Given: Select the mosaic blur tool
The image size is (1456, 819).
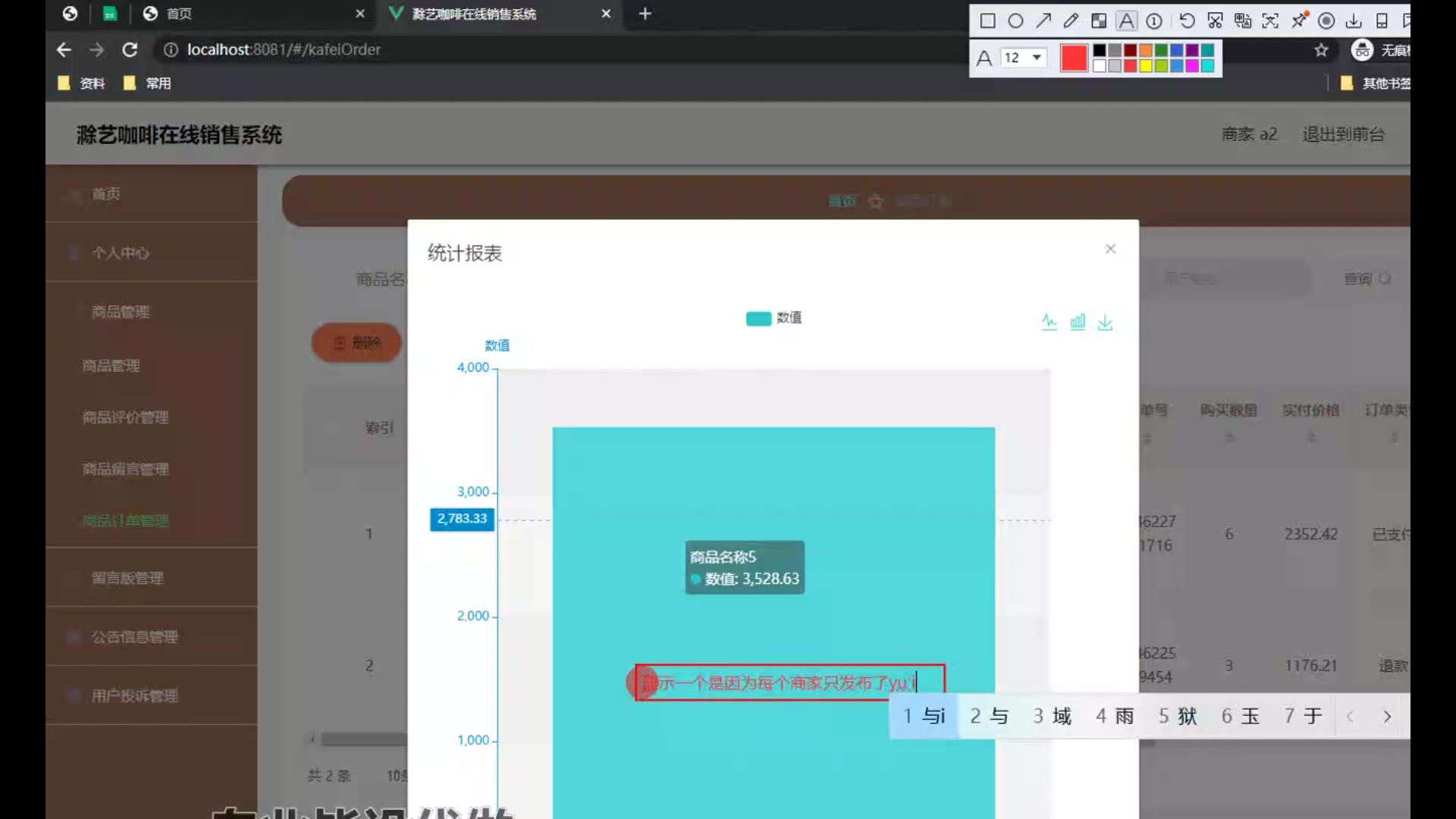Looking at the screenshot, I should pos(1099,20).
